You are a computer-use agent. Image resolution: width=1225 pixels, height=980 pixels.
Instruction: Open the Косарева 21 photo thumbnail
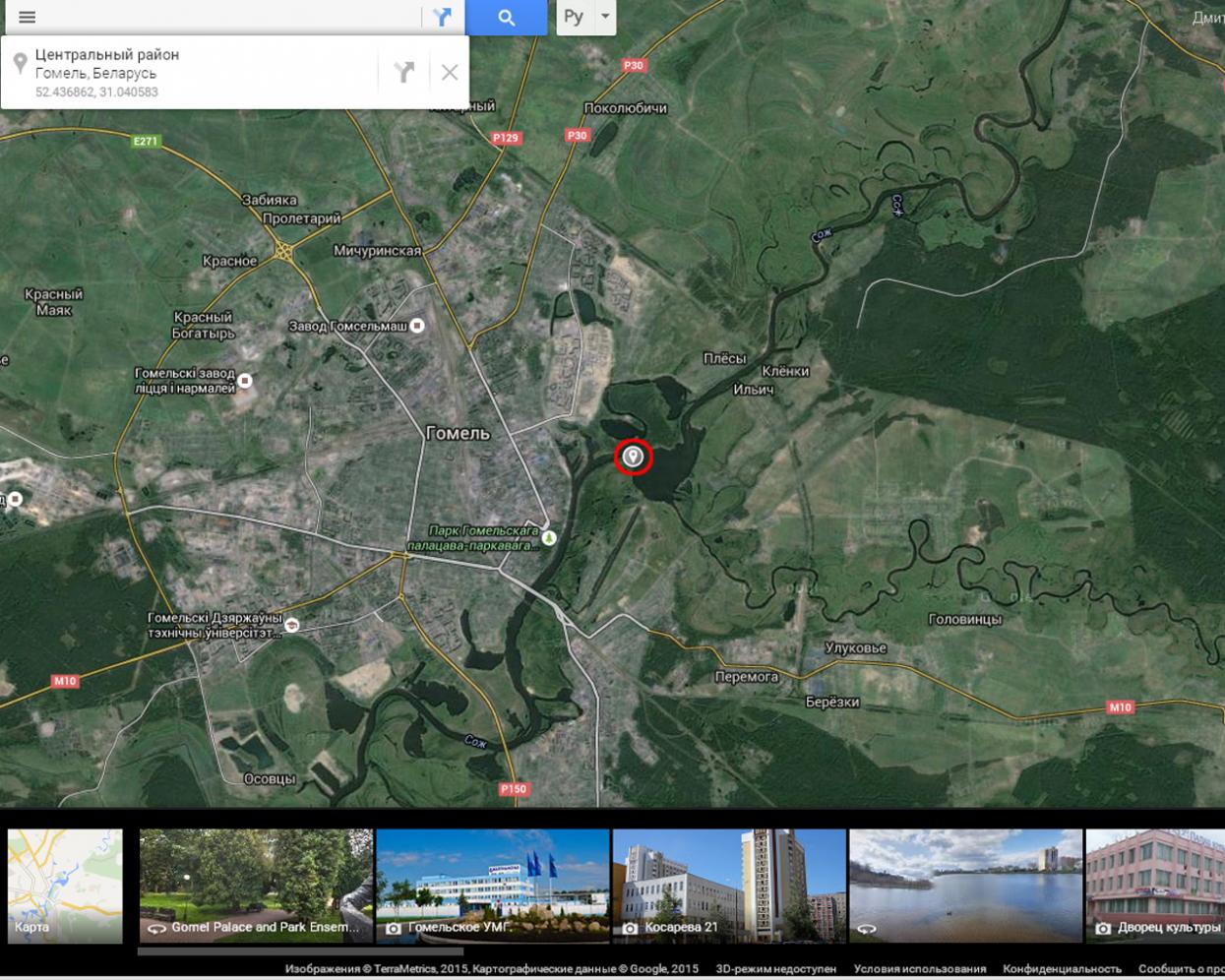[729, 886]
